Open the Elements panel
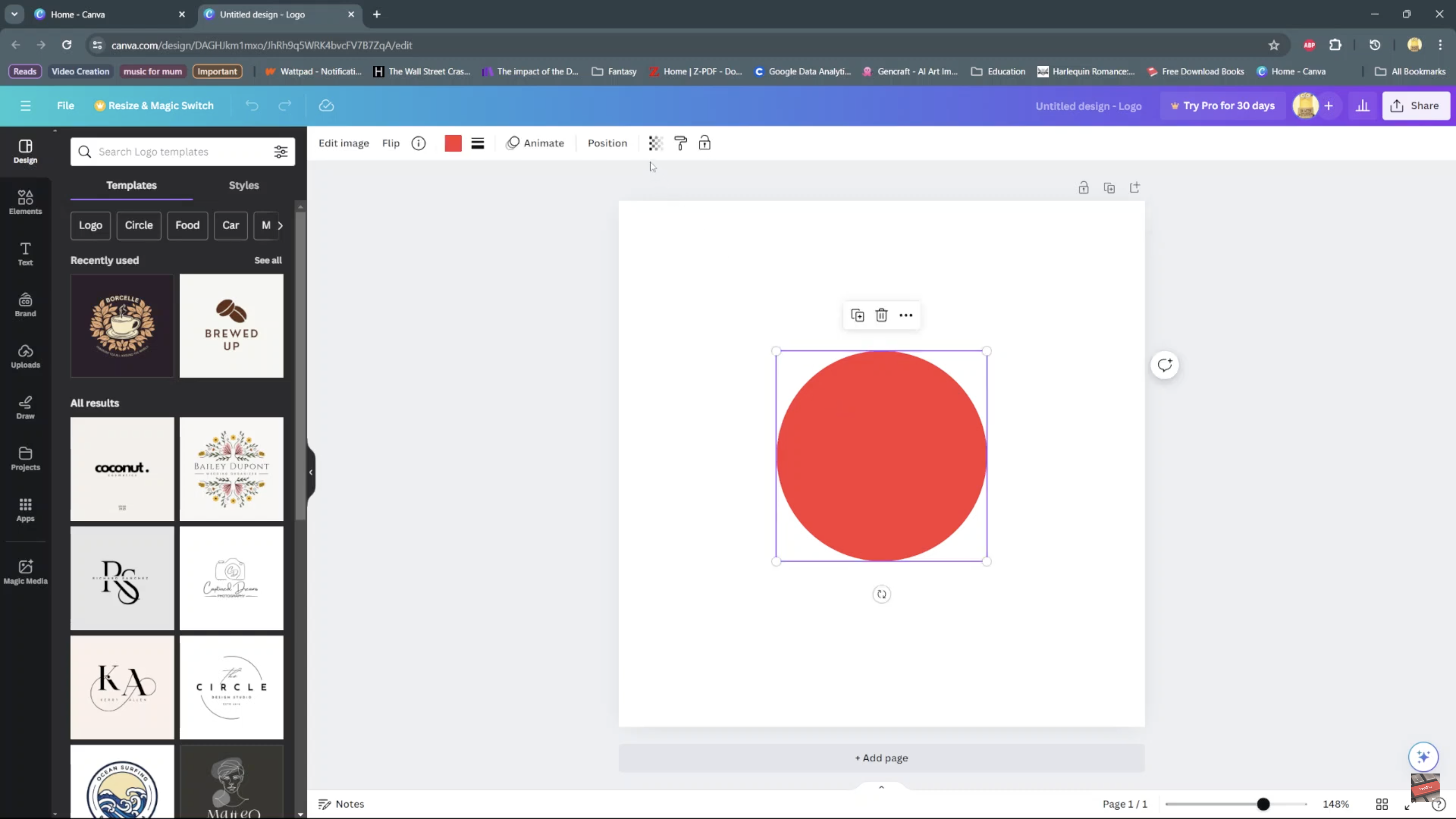 [26, 202]
